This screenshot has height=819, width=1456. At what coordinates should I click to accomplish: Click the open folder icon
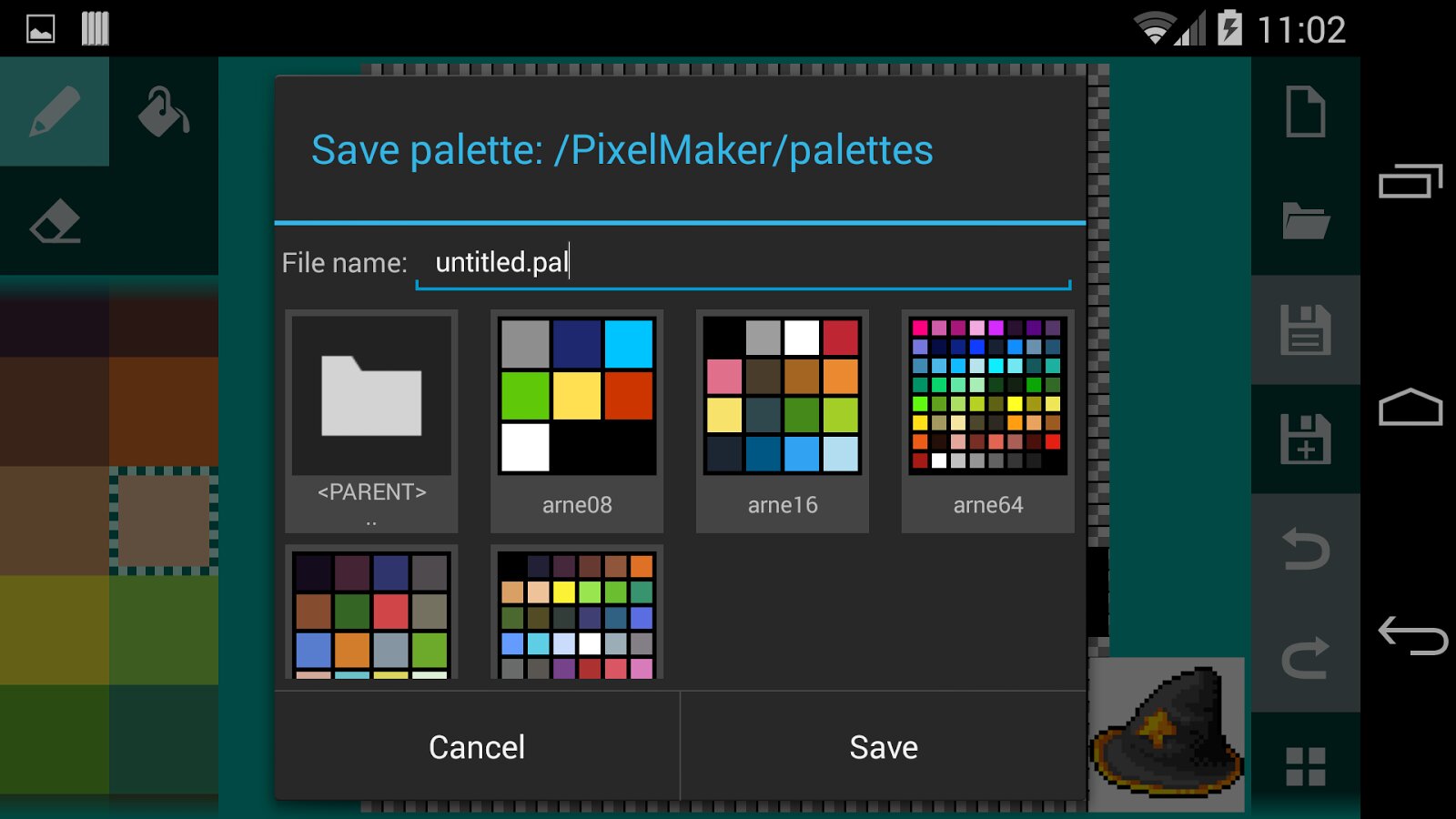coord(1305,221)
